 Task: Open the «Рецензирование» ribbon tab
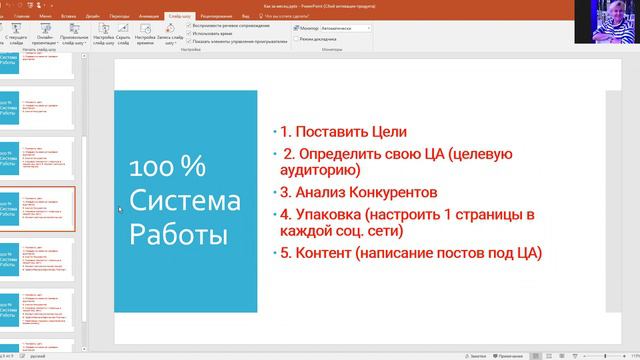coord(216,16)
